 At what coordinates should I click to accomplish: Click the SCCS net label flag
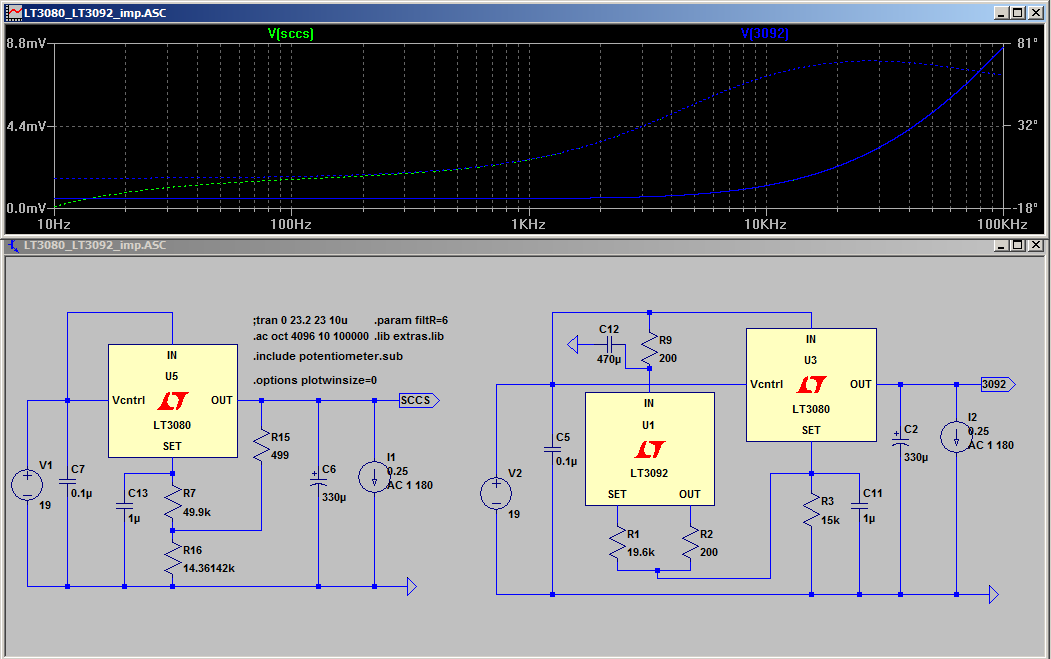coord(419,400)
